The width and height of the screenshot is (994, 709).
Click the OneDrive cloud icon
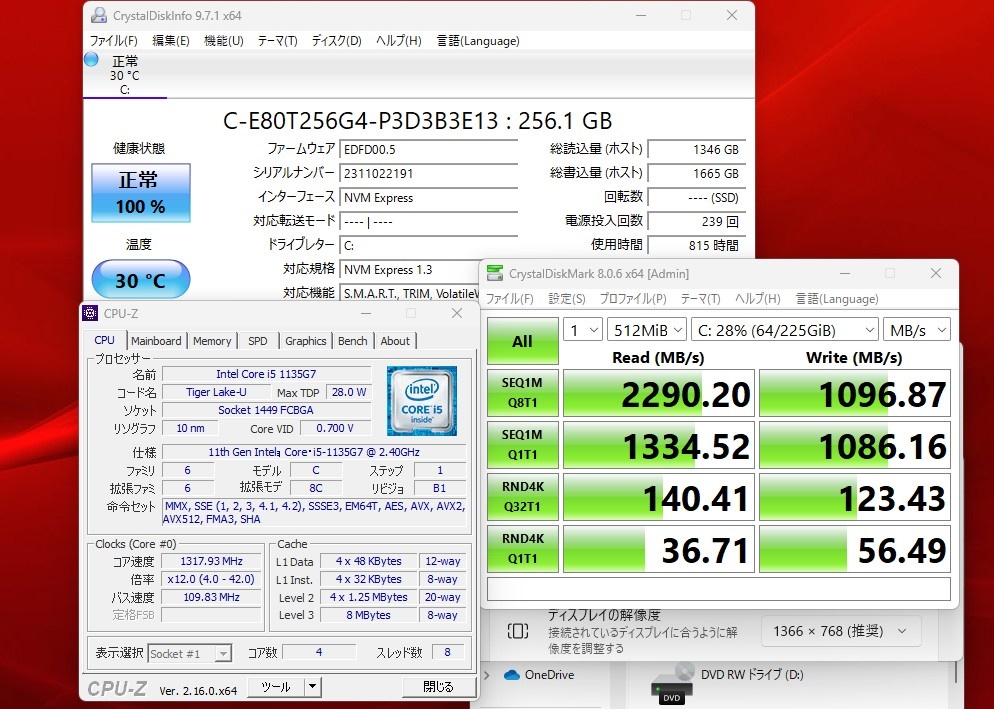[x=512, y=675]
